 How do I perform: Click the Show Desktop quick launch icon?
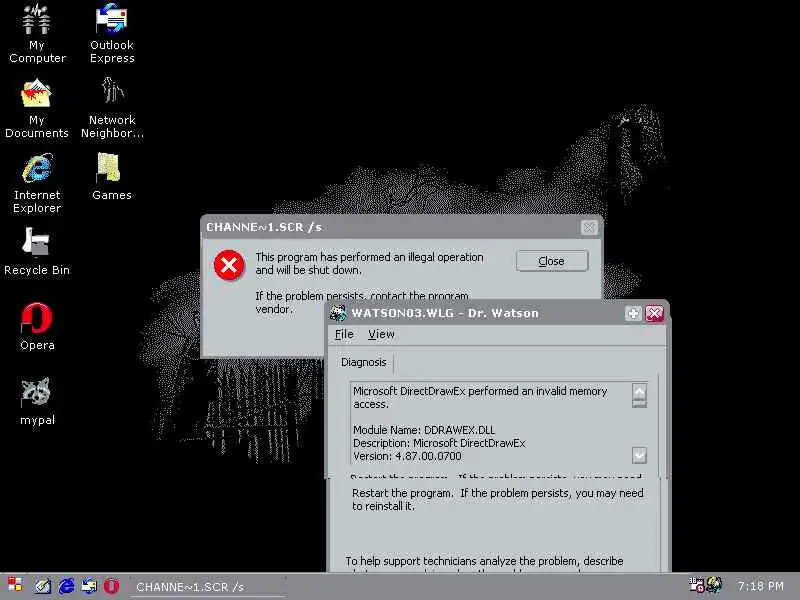pos(42,586)
